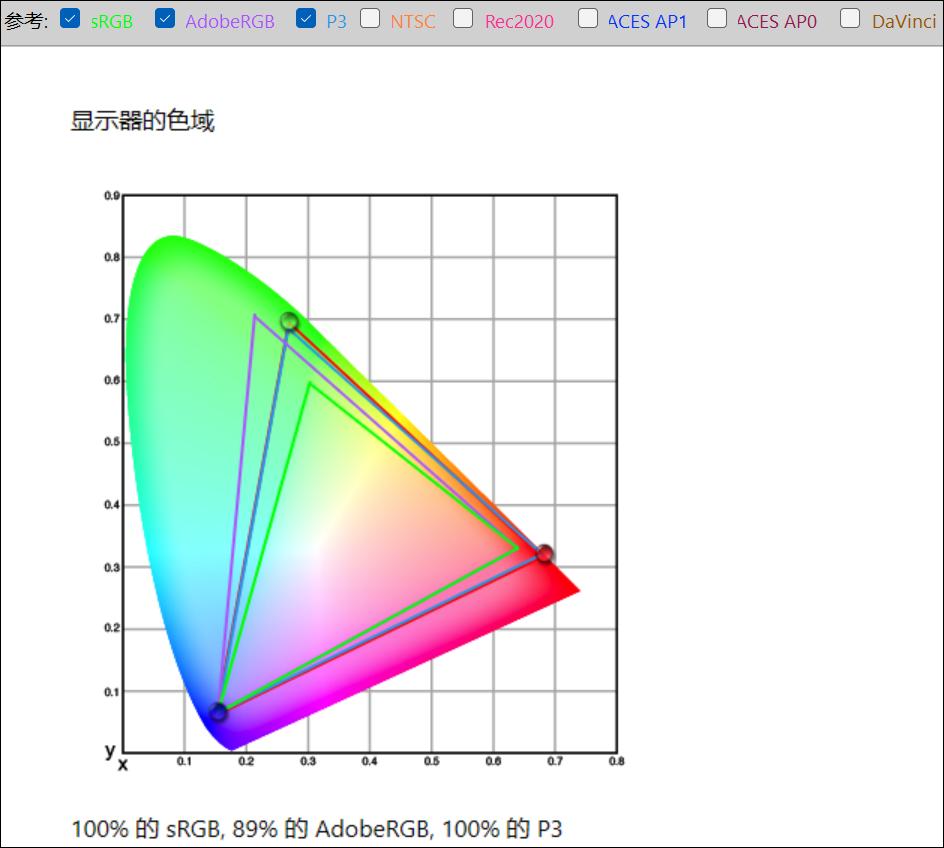944x848 pixels.
Task: Enable the ACES AP0 reference checkbox
Action: 716,19
